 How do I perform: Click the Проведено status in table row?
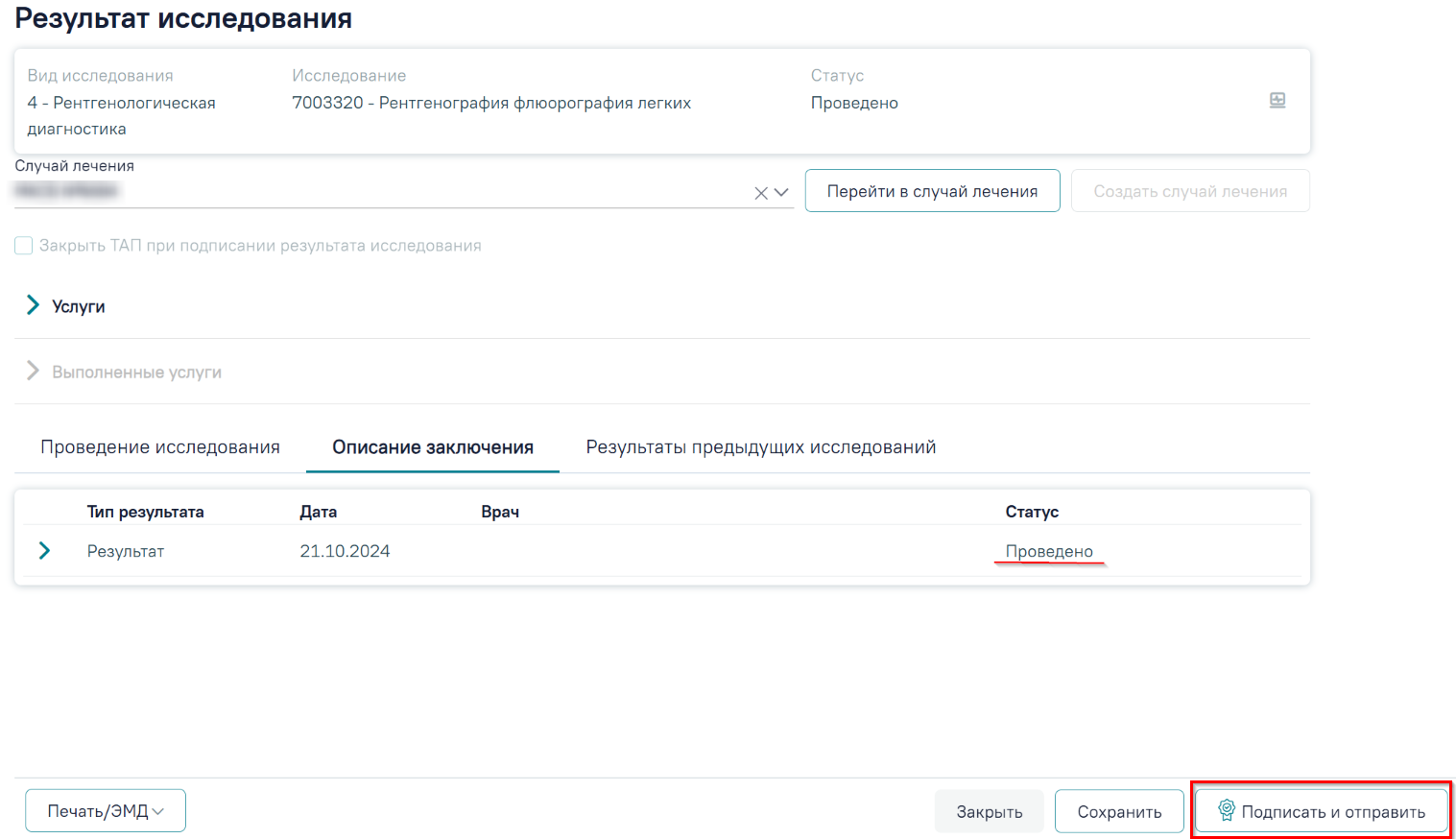(1049, 551)
